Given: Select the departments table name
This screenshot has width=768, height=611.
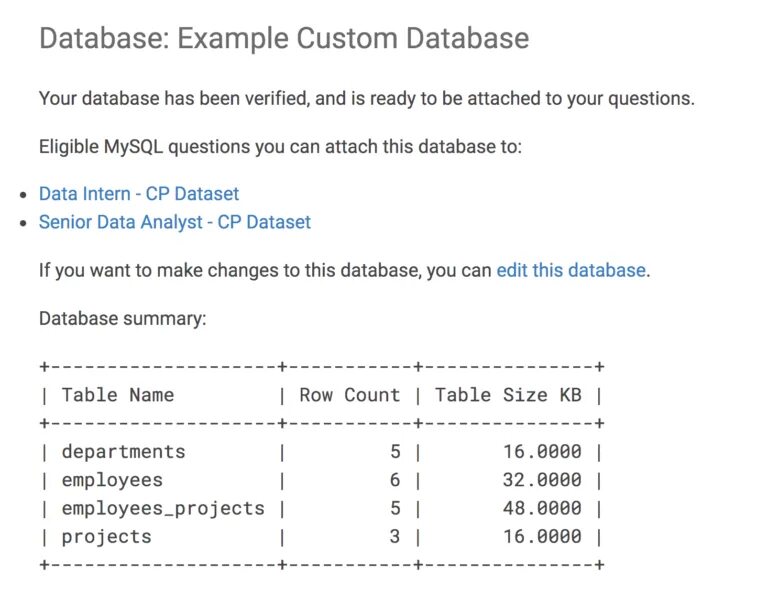Looking at the screenshot, I should 123,452.
